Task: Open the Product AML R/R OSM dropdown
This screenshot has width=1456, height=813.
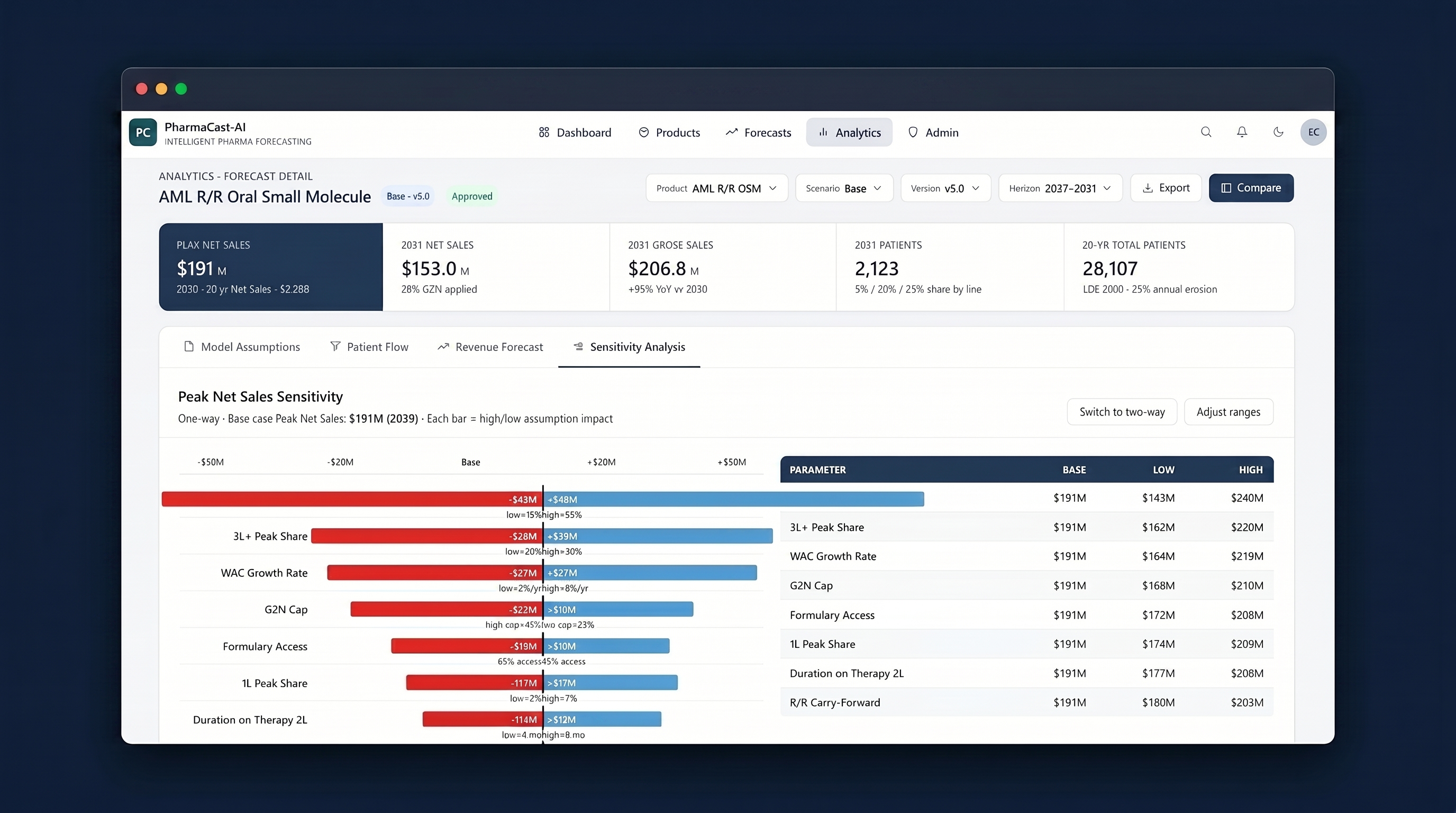Action: click(x=717, y=188)
